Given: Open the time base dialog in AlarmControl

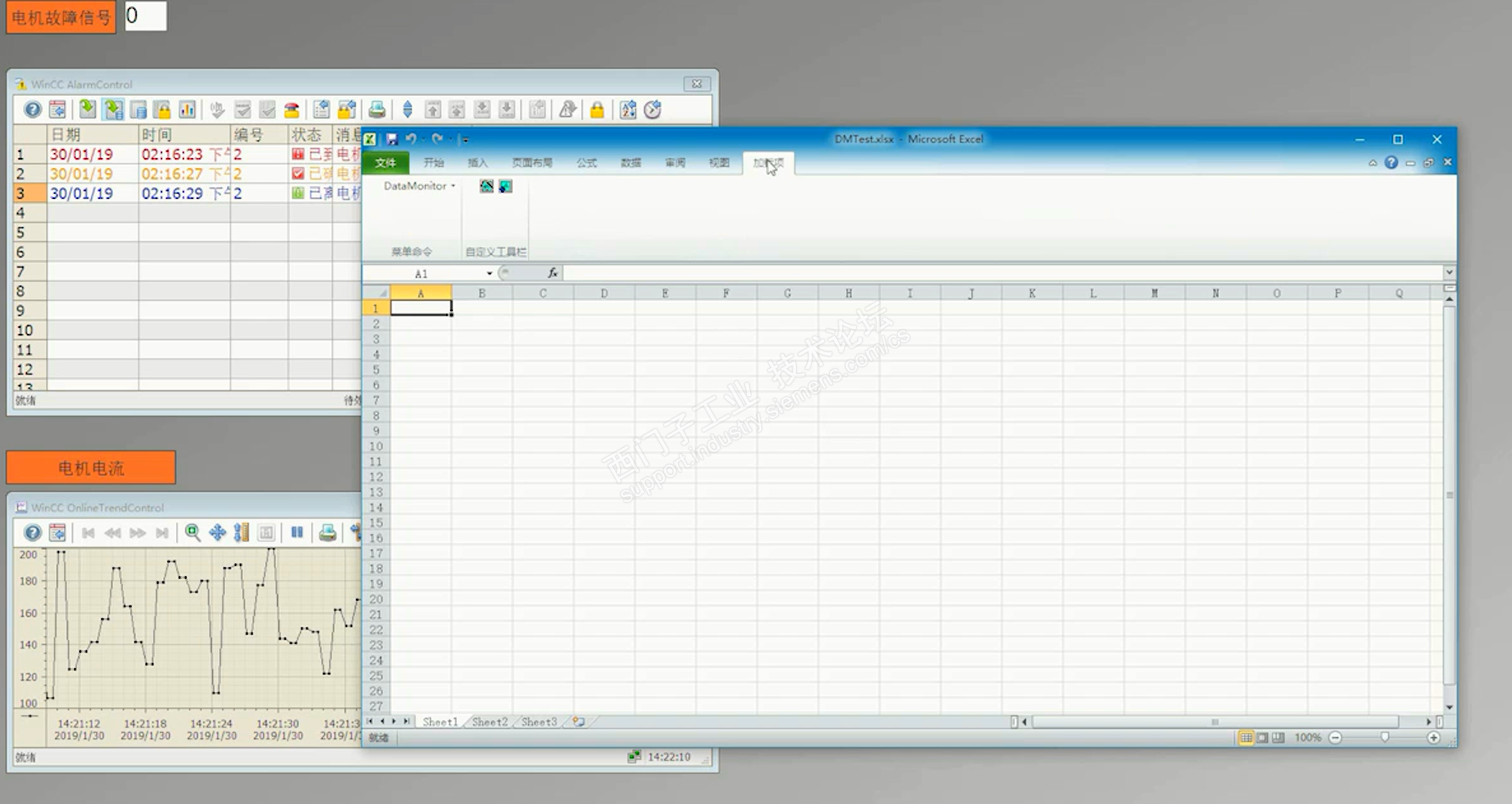Looking at the screenshot, I should [652, 110].
